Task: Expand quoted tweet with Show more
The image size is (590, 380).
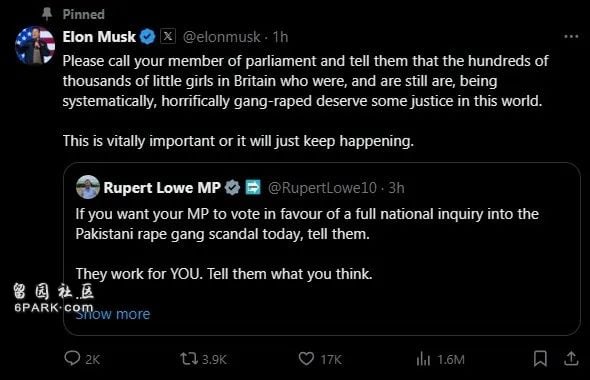Action: click(x=113, y=314)
